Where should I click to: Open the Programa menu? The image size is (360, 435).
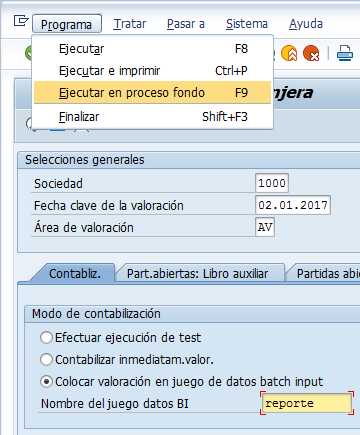67,24
